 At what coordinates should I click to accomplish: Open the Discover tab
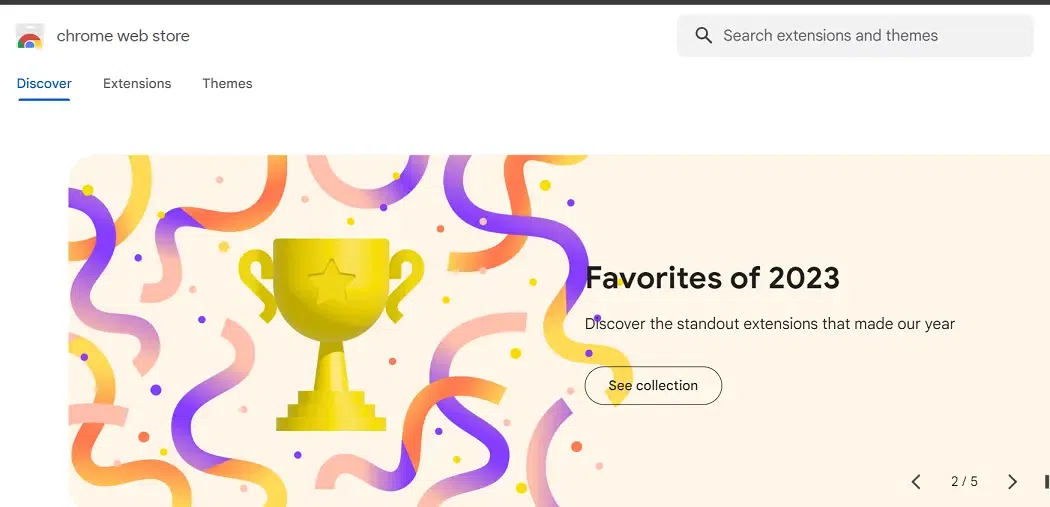point(44,84)
